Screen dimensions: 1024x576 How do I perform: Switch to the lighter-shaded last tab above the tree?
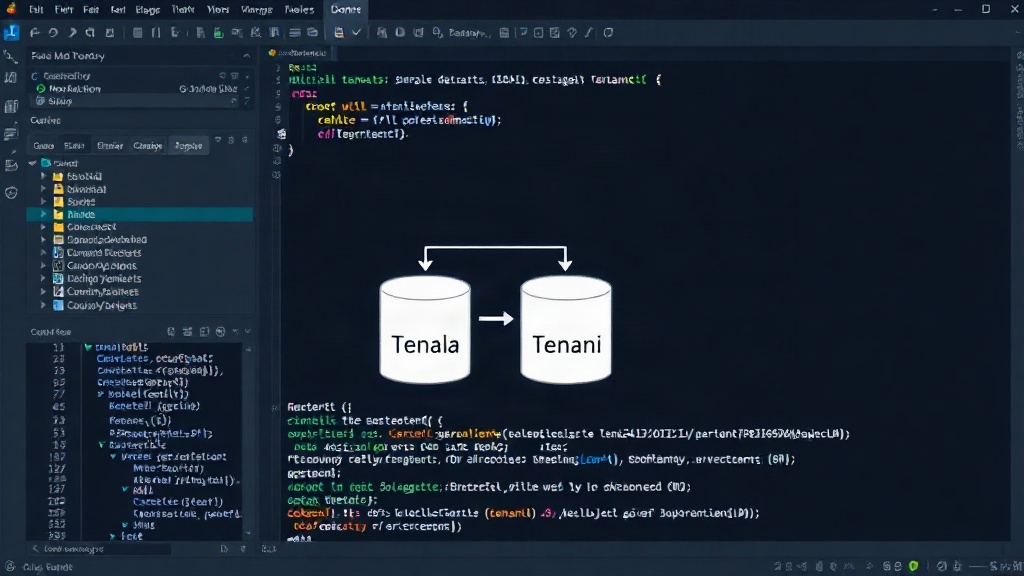[x=188, y=146]
